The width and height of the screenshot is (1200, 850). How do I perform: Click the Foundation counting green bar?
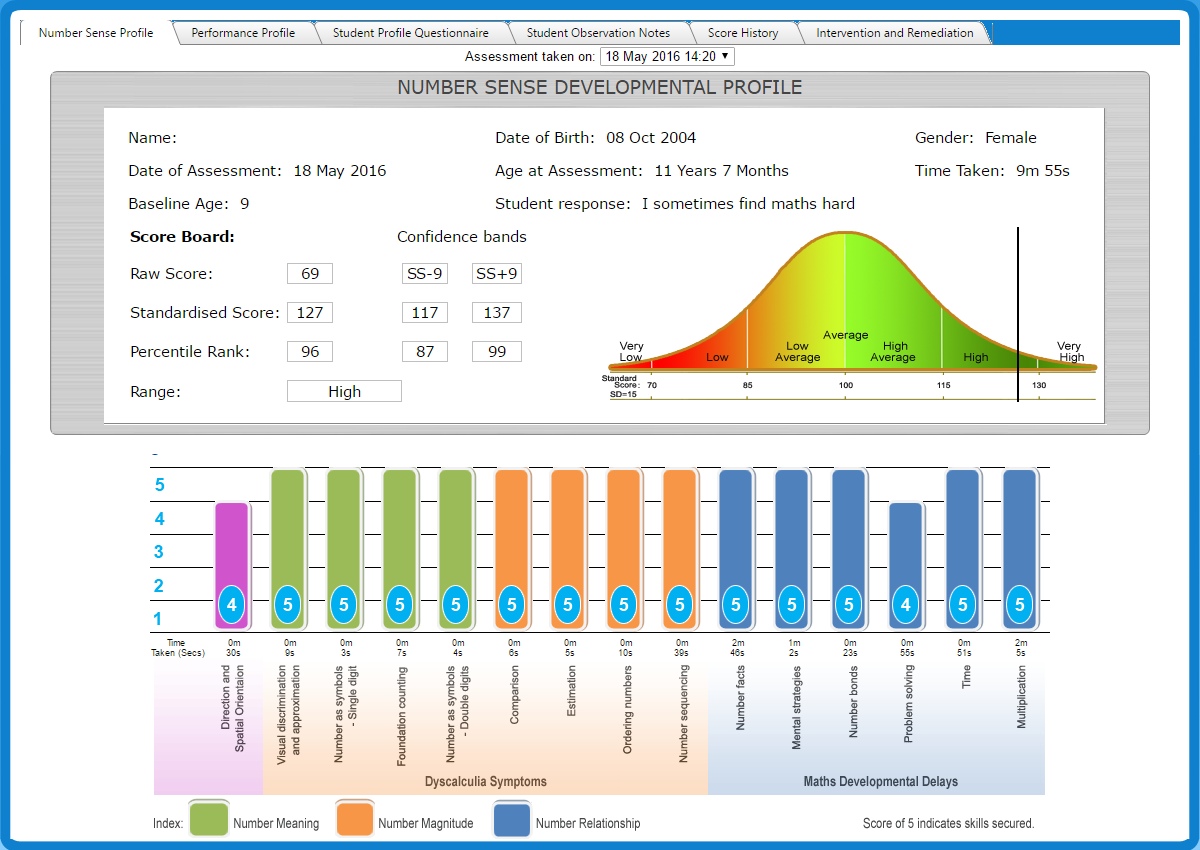pyautogui.click(x=400, y=550)
